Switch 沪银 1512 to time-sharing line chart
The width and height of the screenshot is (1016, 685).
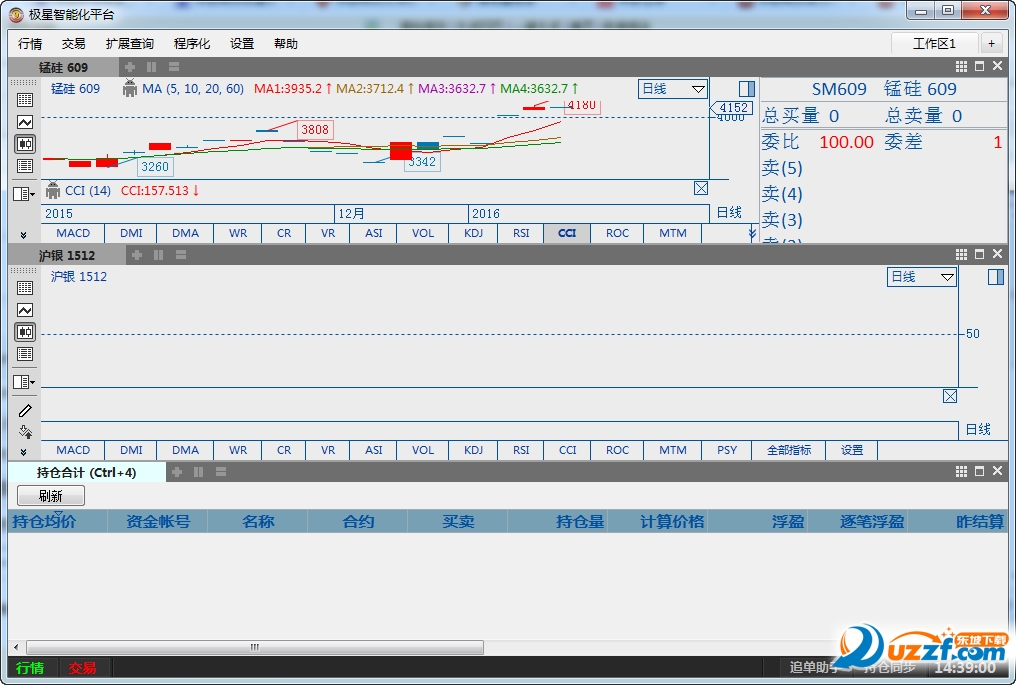tap(25, 310)
